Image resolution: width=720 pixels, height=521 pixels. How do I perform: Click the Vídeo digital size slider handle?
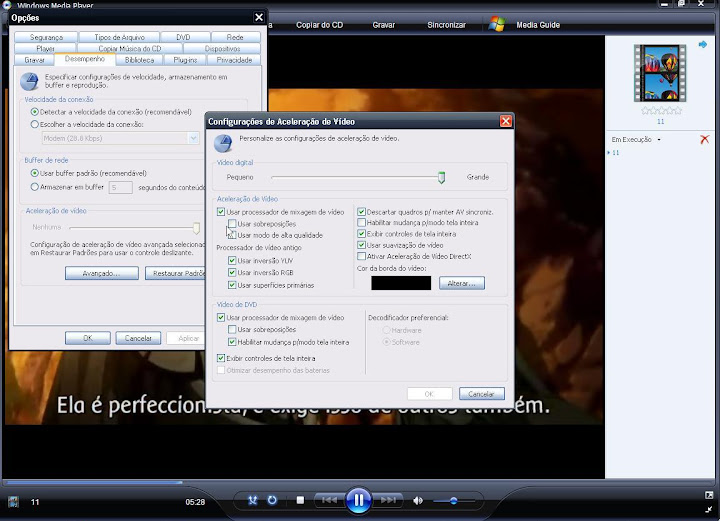[441, 177]
